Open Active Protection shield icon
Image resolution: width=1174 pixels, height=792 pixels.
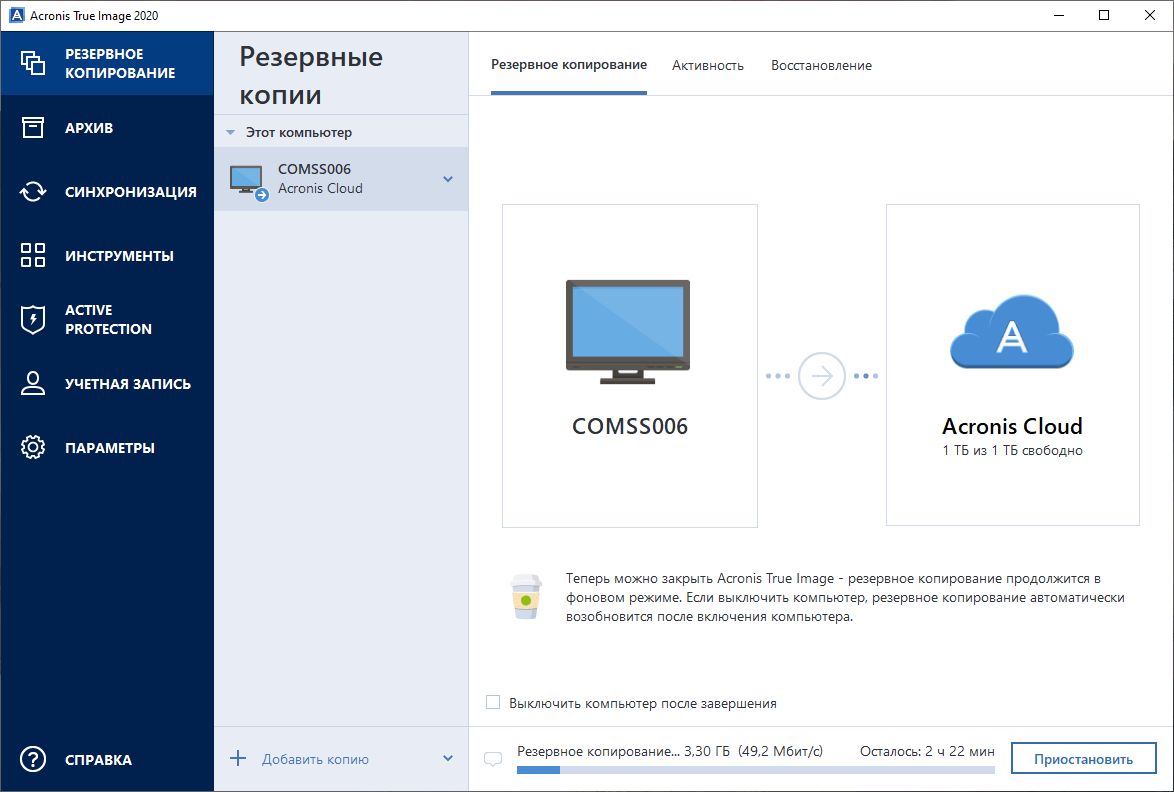tap(32, 319)
